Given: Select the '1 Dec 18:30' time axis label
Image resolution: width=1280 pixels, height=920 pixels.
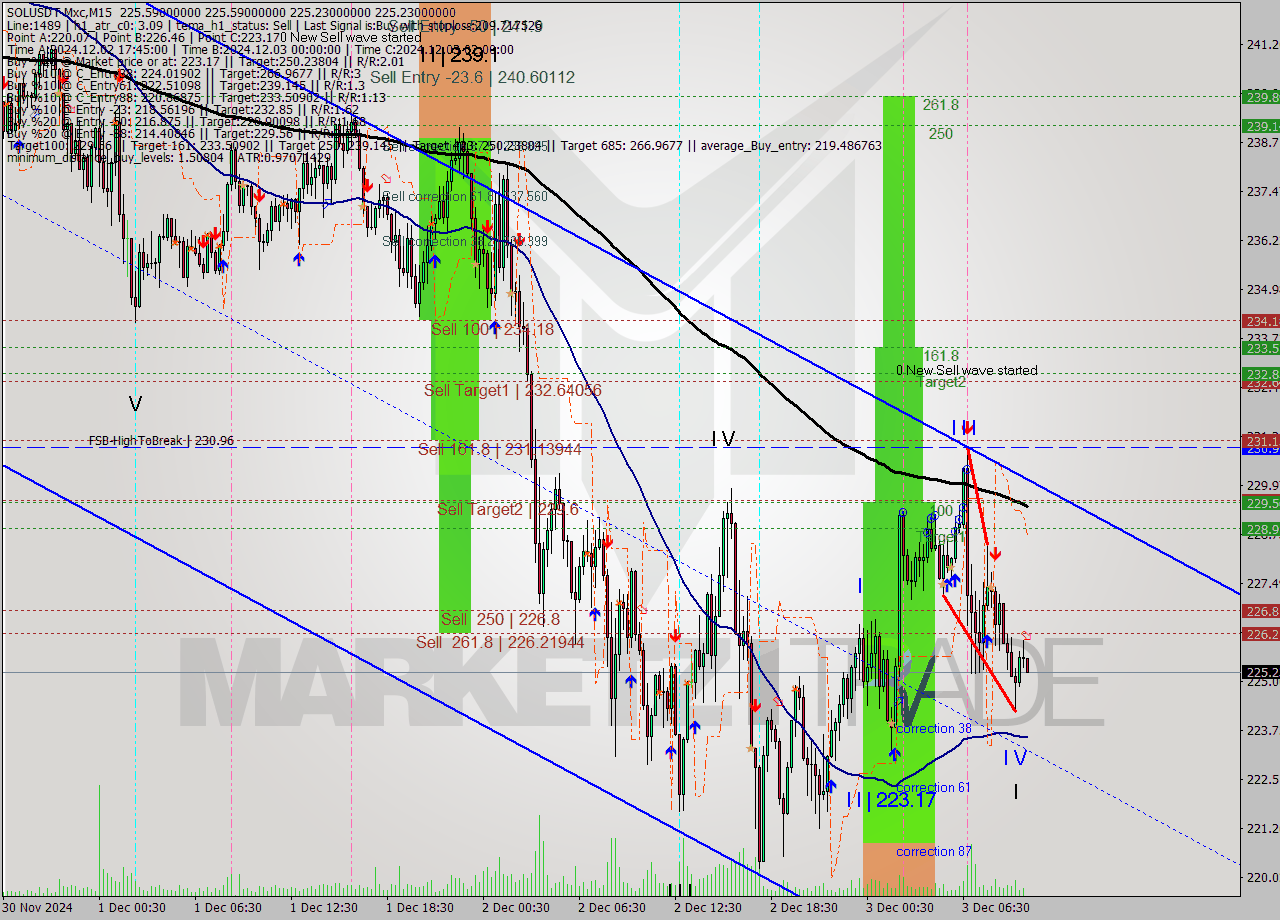Looking at the screenshot, I should pyautogui.click(x=420, y=908).
